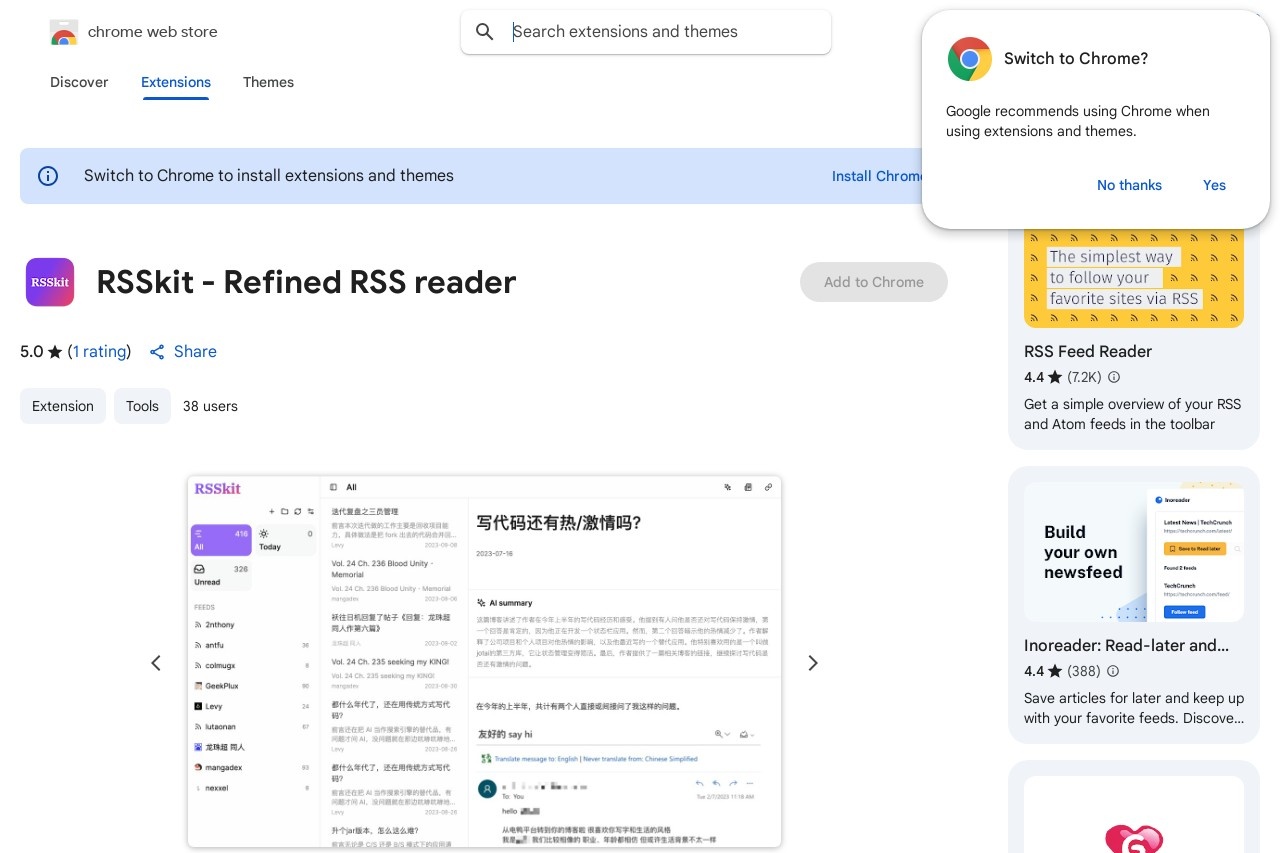Confirm Switch to Chrome with Yes
The height and width of the screenshot is (853, 1280).
[x=1214, y=185]
